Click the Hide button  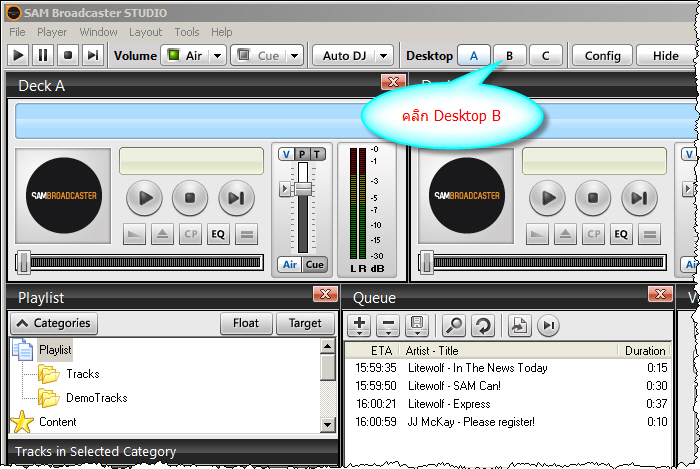click(x=666, y=55)
